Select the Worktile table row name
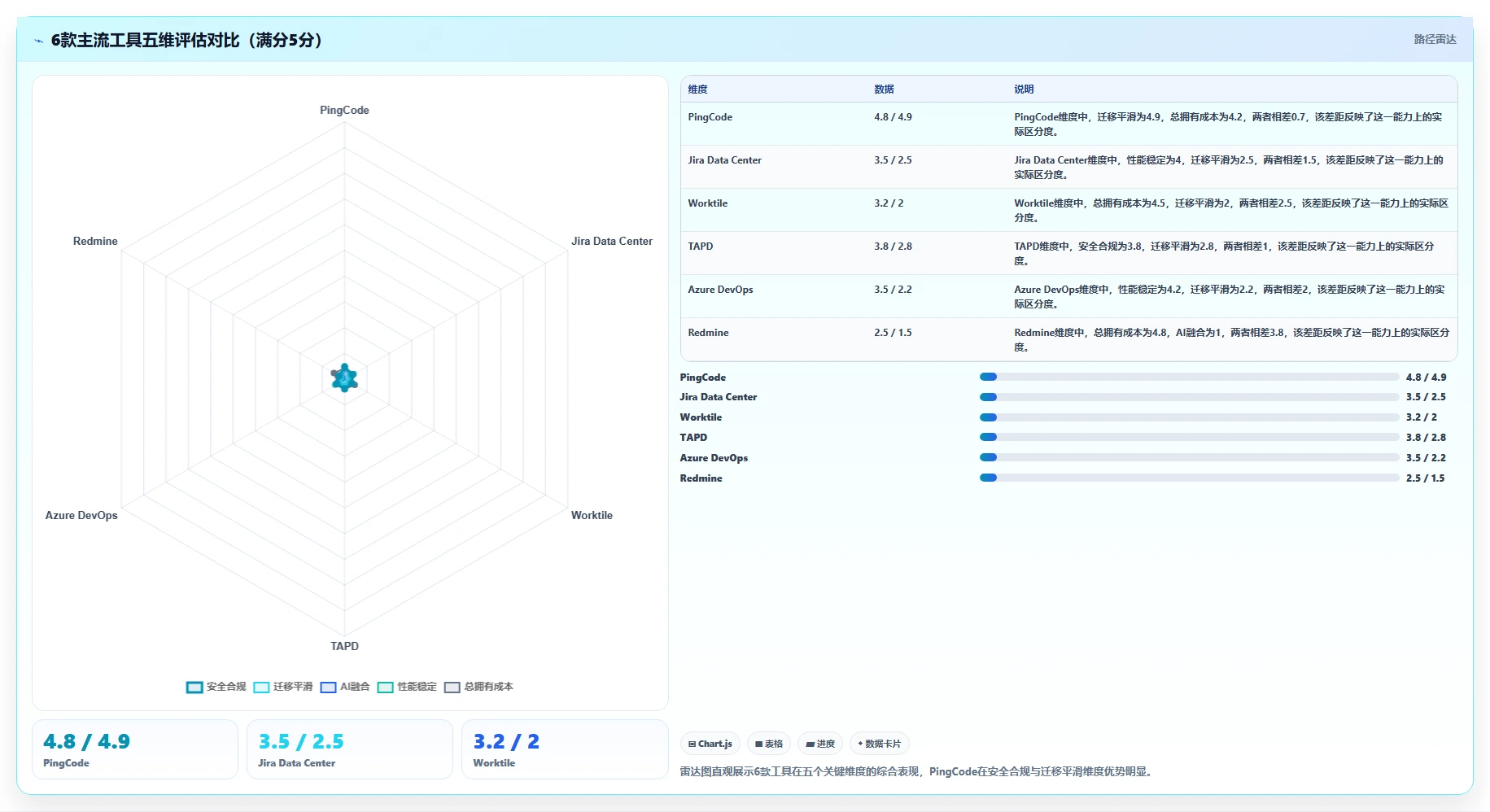 (707, 203)
